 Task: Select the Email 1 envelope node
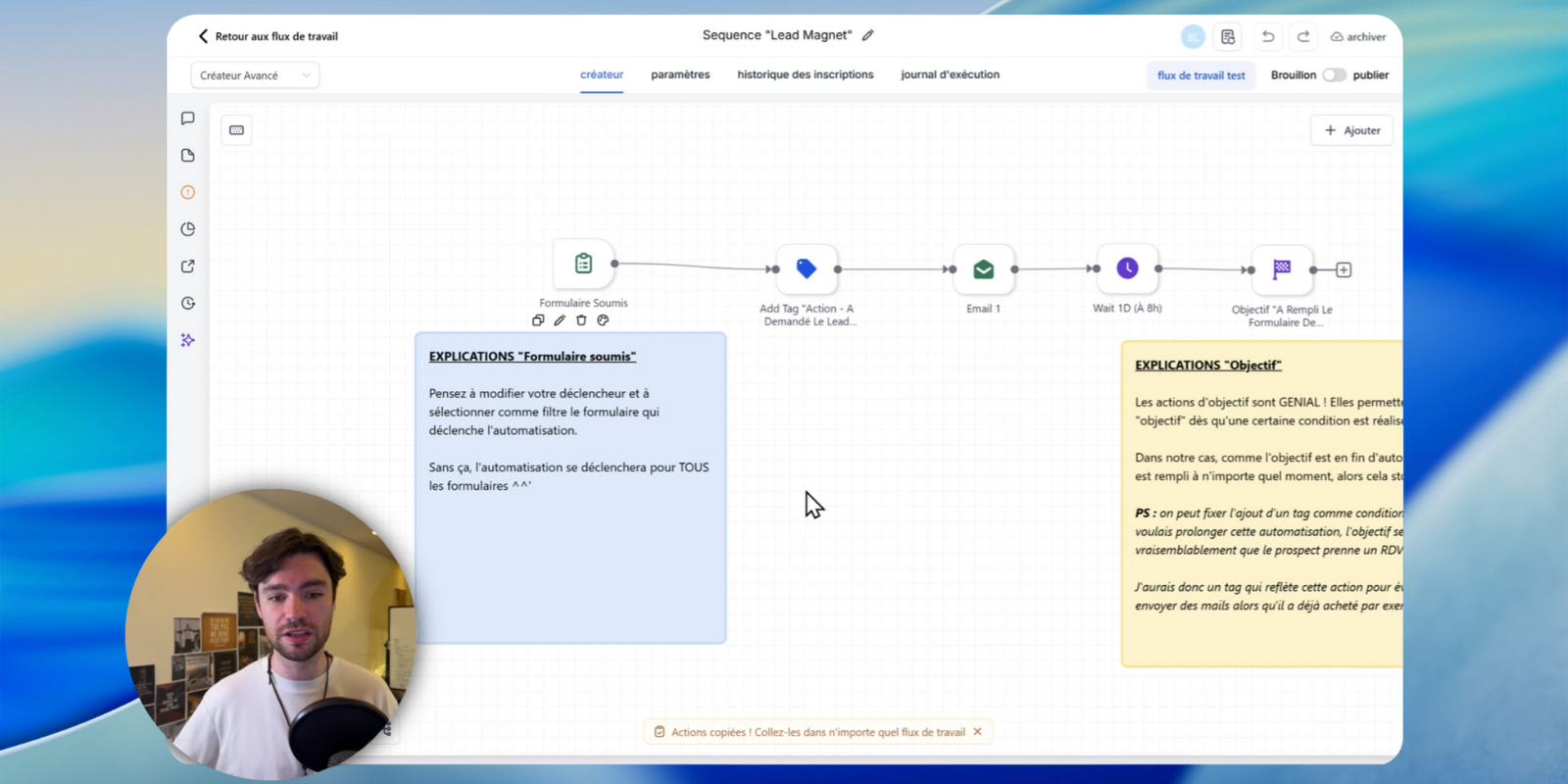[x=983, y=269]
